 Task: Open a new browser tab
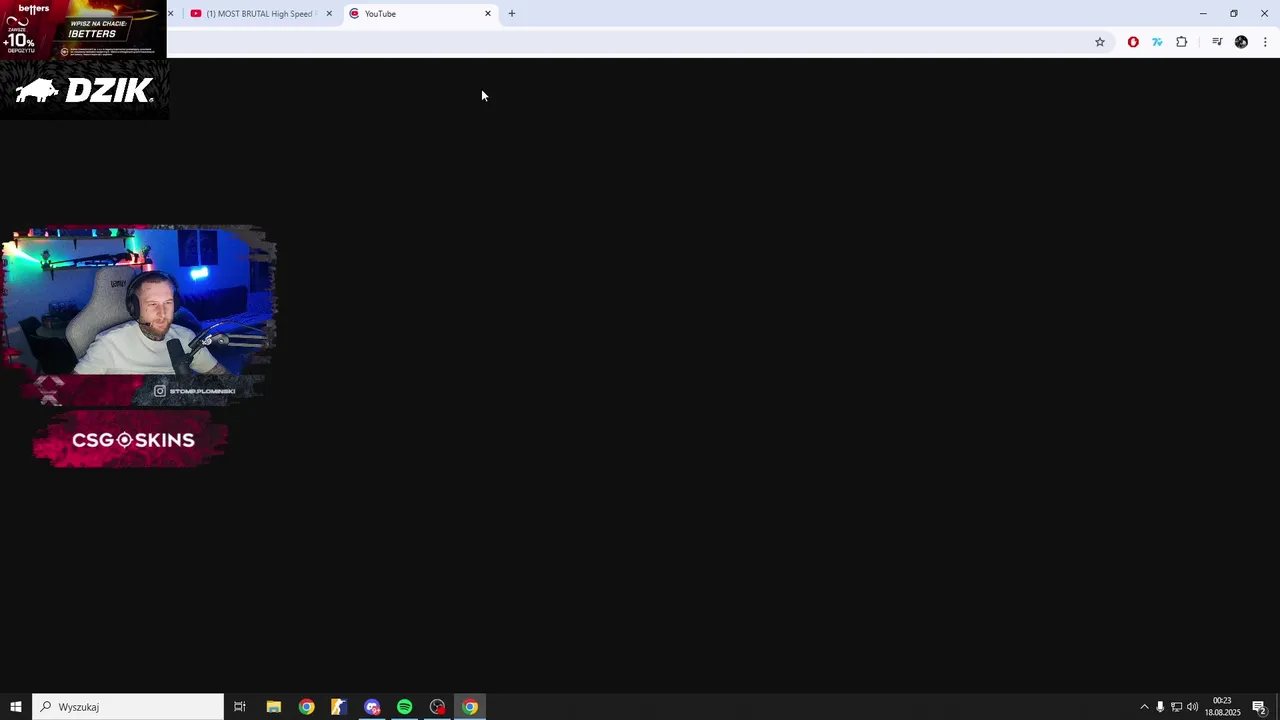pos(512,14)
